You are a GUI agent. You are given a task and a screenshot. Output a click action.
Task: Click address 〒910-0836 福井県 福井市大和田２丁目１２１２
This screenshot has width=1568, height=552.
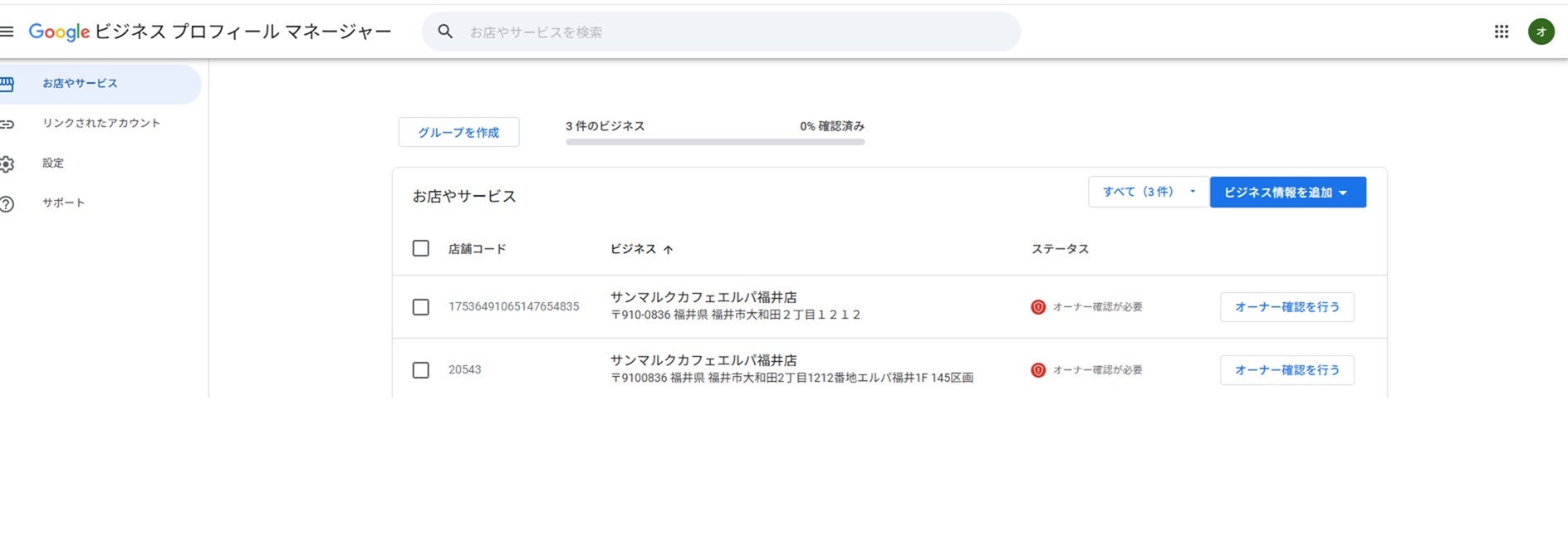[736, 315]
